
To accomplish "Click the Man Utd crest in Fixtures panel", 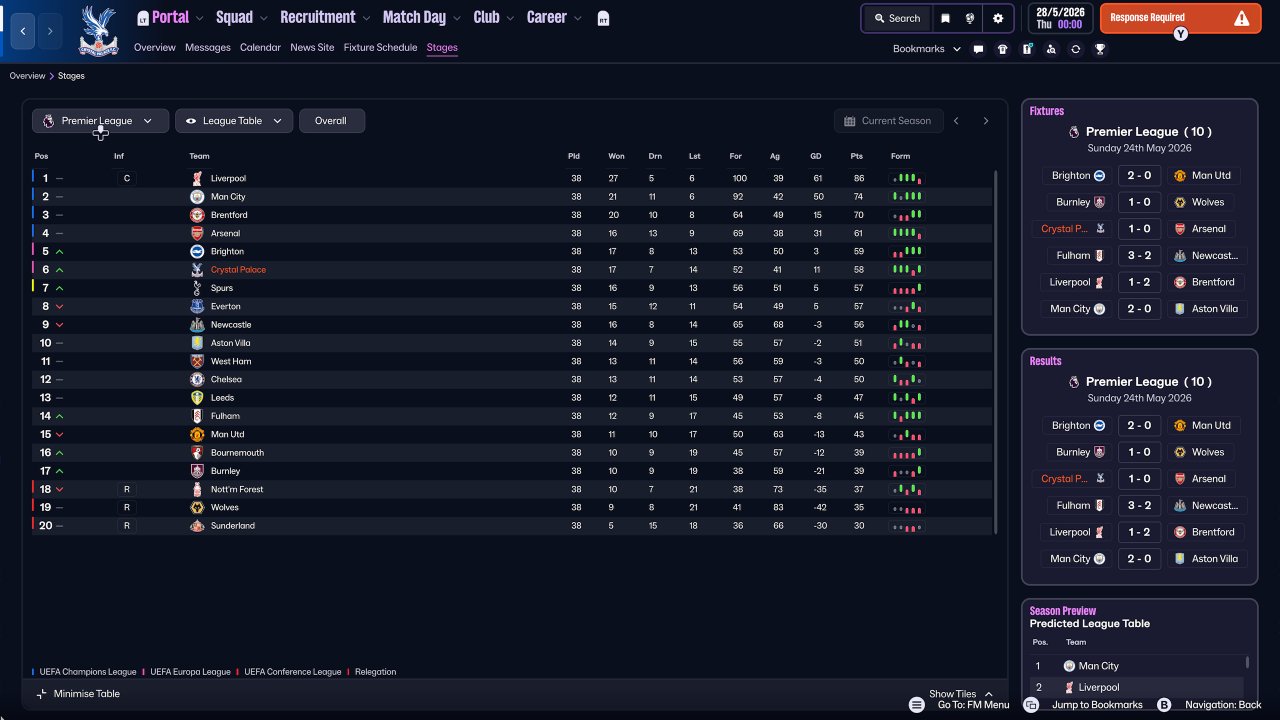I will click(x=1180, y=175).
